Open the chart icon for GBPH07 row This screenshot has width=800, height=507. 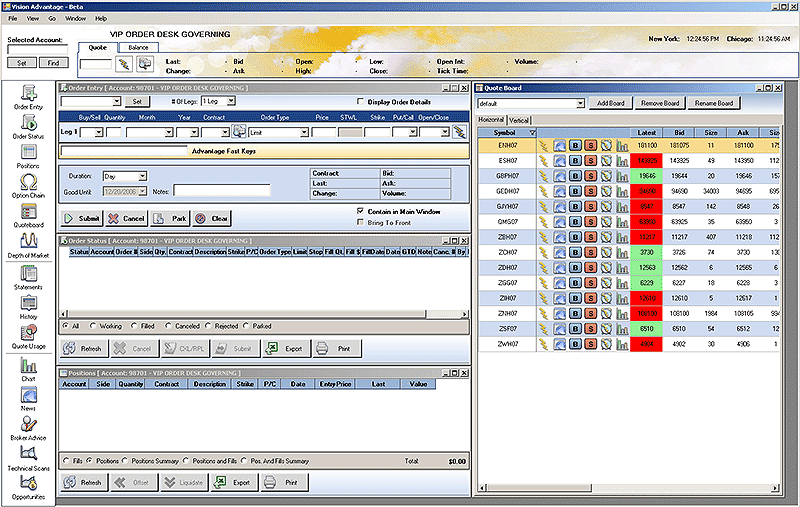621,176
